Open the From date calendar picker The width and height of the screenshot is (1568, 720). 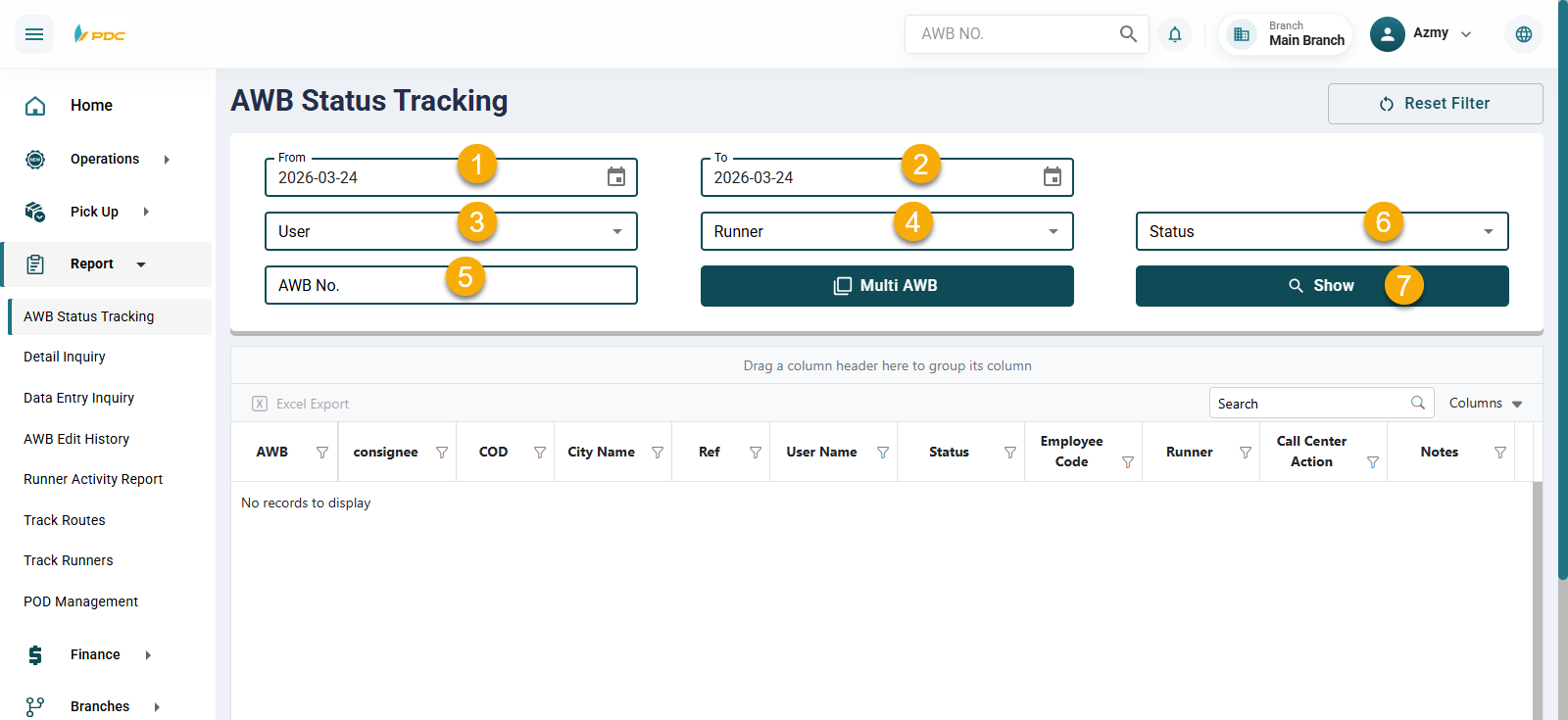[x=616, y=177]
